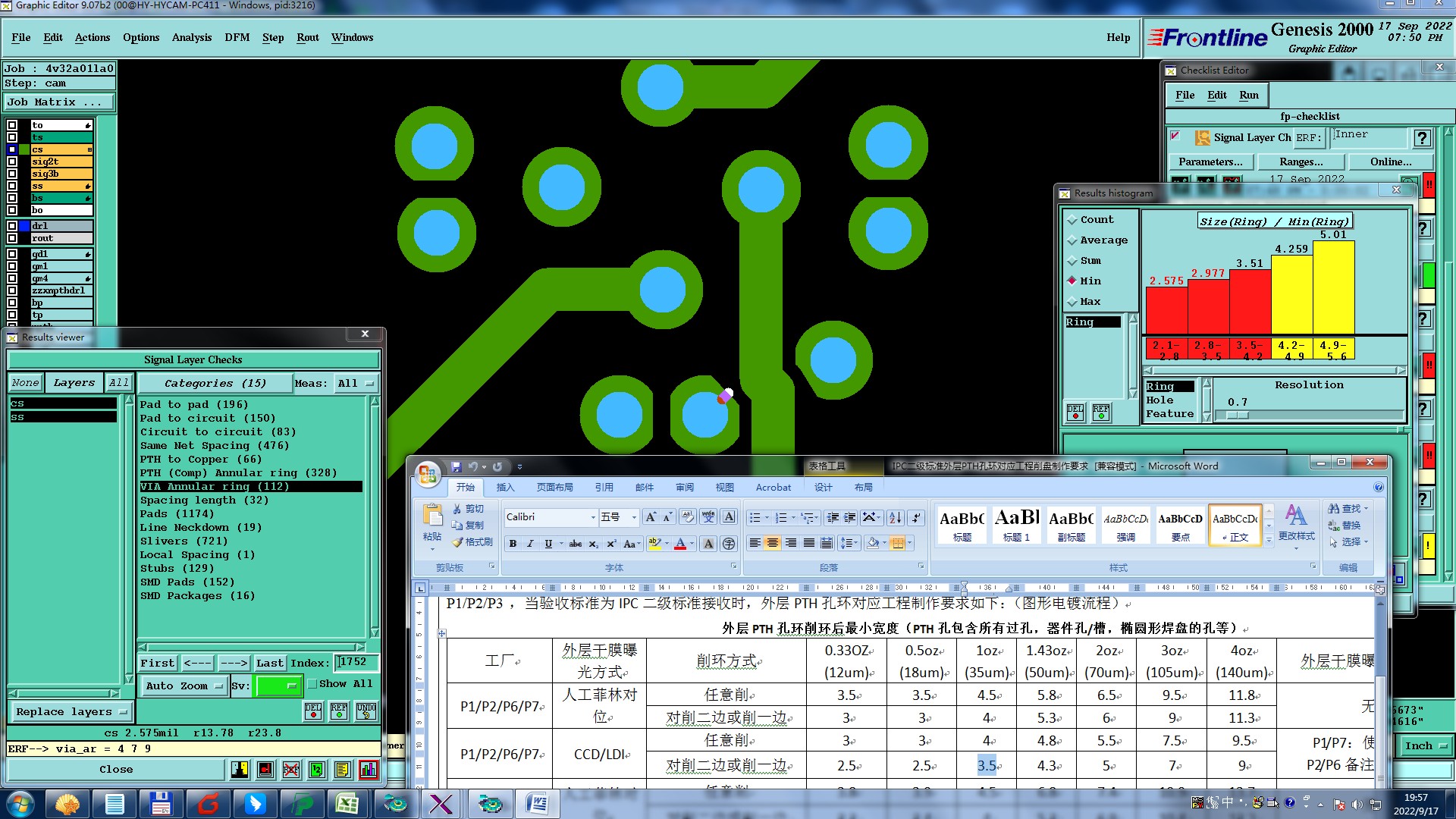Select the Count radio option in histogram
This screenshot has height=819, width=1456.
pyautogui.click(x=1072, y=220)
